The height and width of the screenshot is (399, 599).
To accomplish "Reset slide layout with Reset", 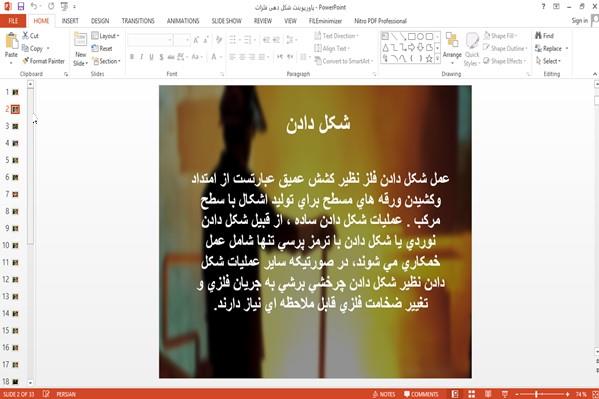I will (102, 49).
